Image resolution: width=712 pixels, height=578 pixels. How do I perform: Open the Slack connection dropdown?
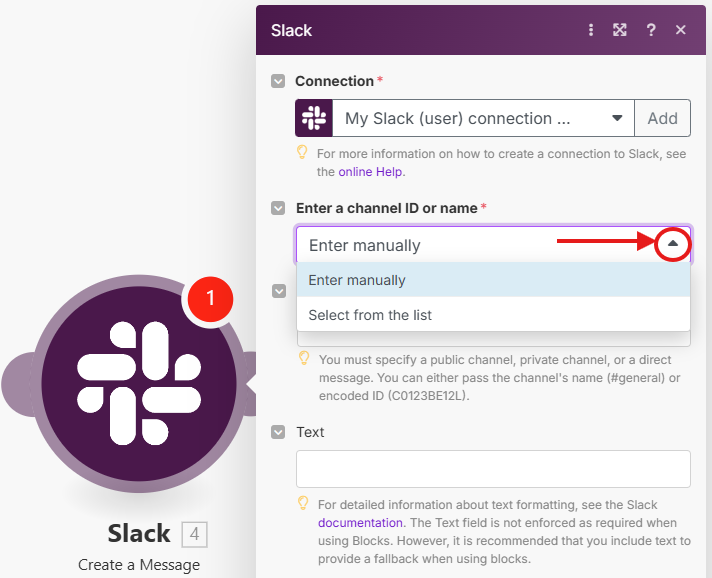[482, 118]
